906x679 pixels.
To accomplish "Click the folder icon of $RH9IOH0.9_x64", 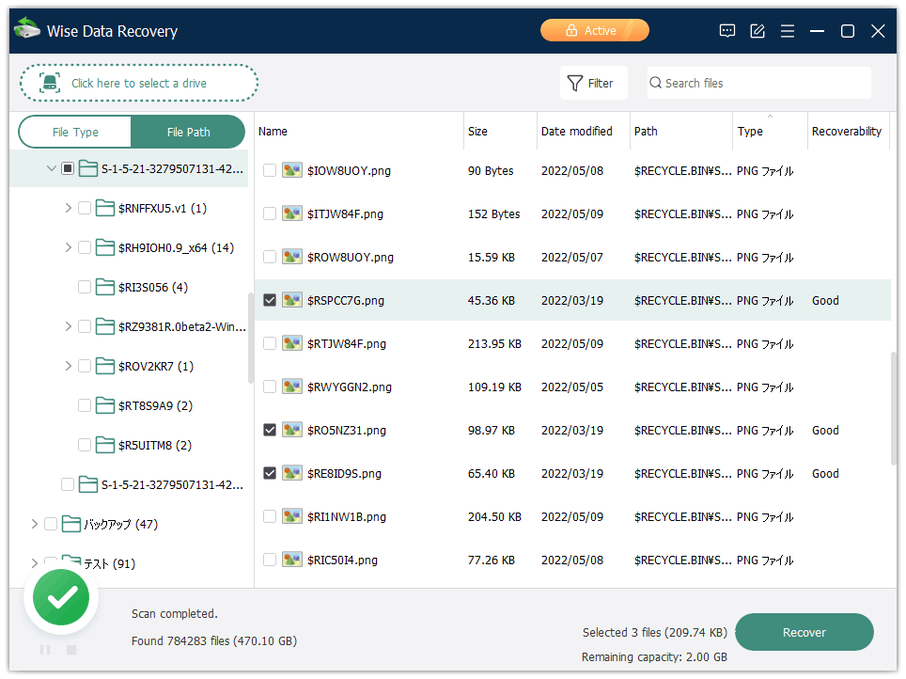I will tap(105, 247).
